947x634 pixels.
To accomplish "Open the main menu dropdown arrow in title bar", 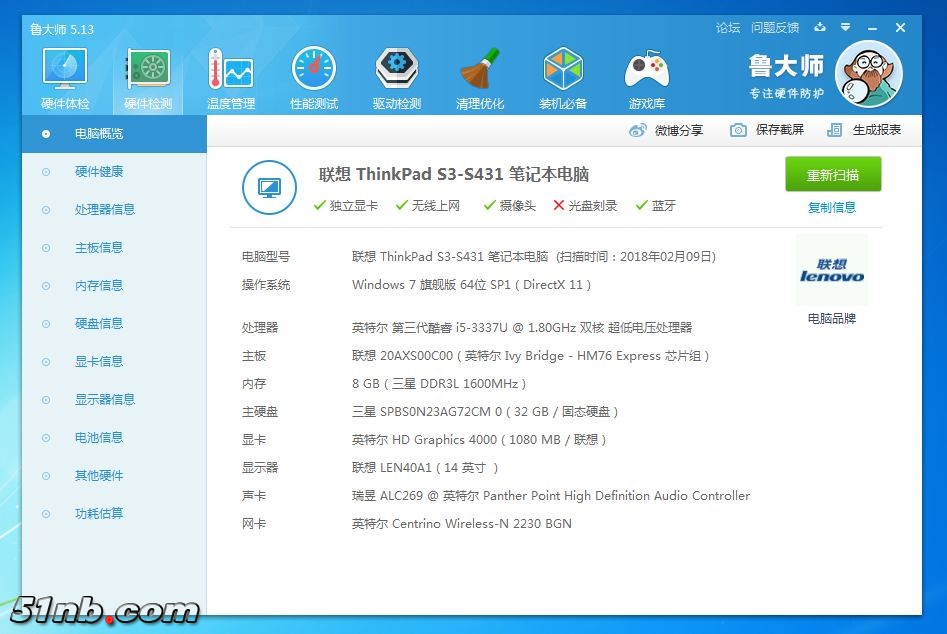I will click(x=846, y=28).
